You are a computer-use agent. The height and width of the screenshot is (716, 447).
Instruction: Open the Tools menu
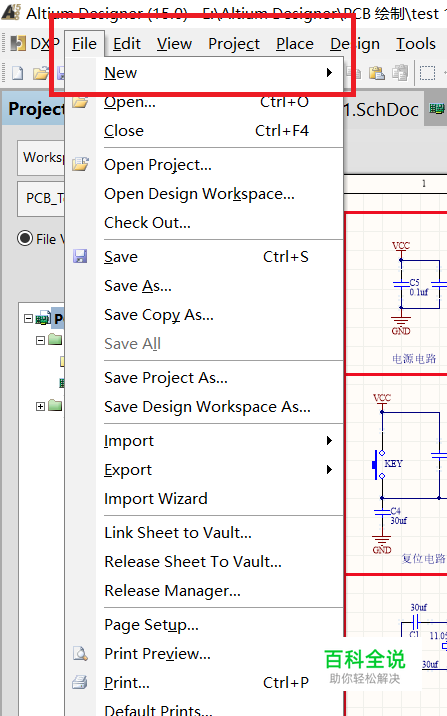pyautogui.click(x=415, y=44)
